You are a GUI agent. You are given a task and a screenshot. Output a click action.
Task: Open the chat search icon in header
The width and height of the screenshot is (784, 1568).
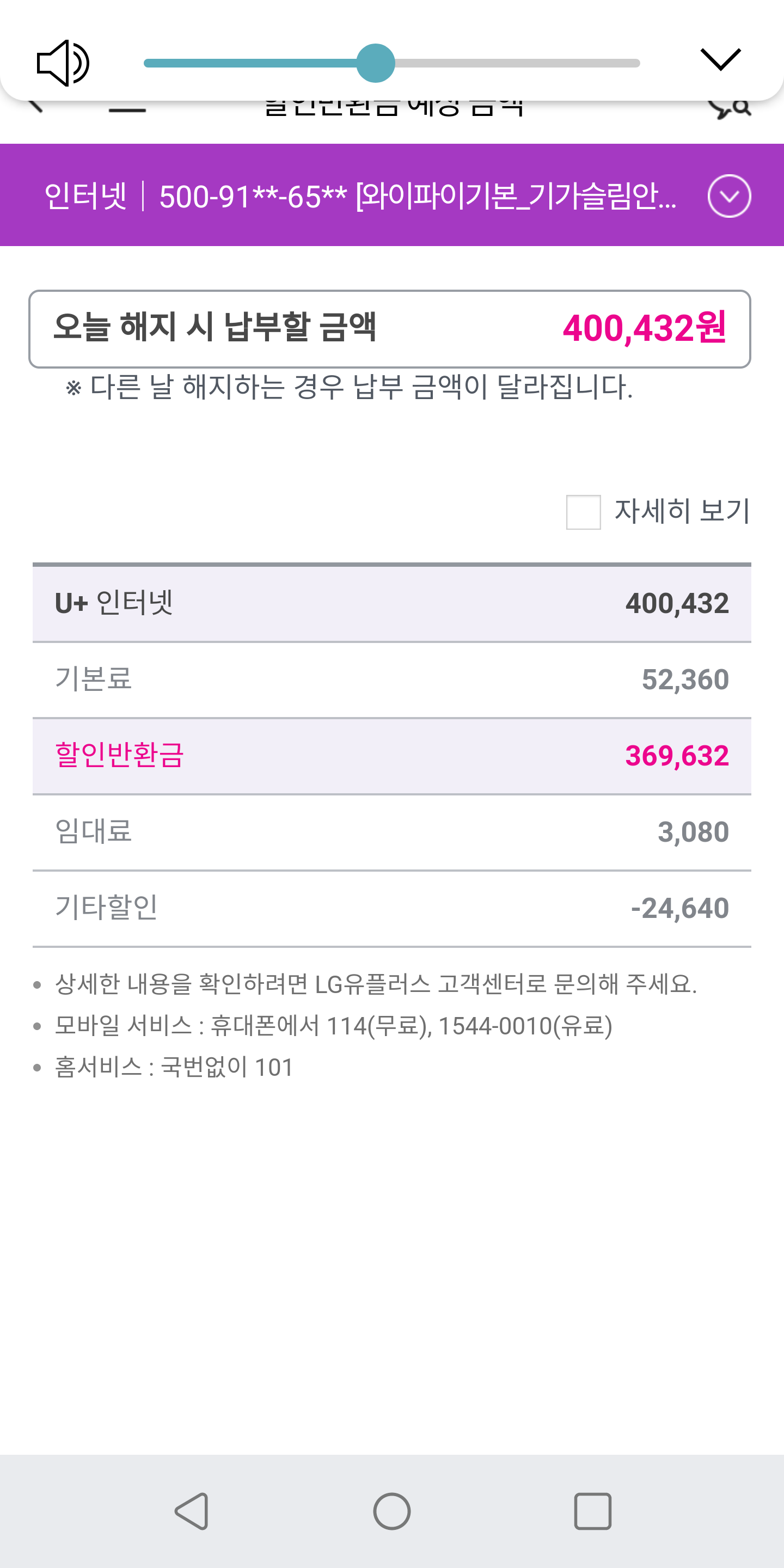(730, 108)
